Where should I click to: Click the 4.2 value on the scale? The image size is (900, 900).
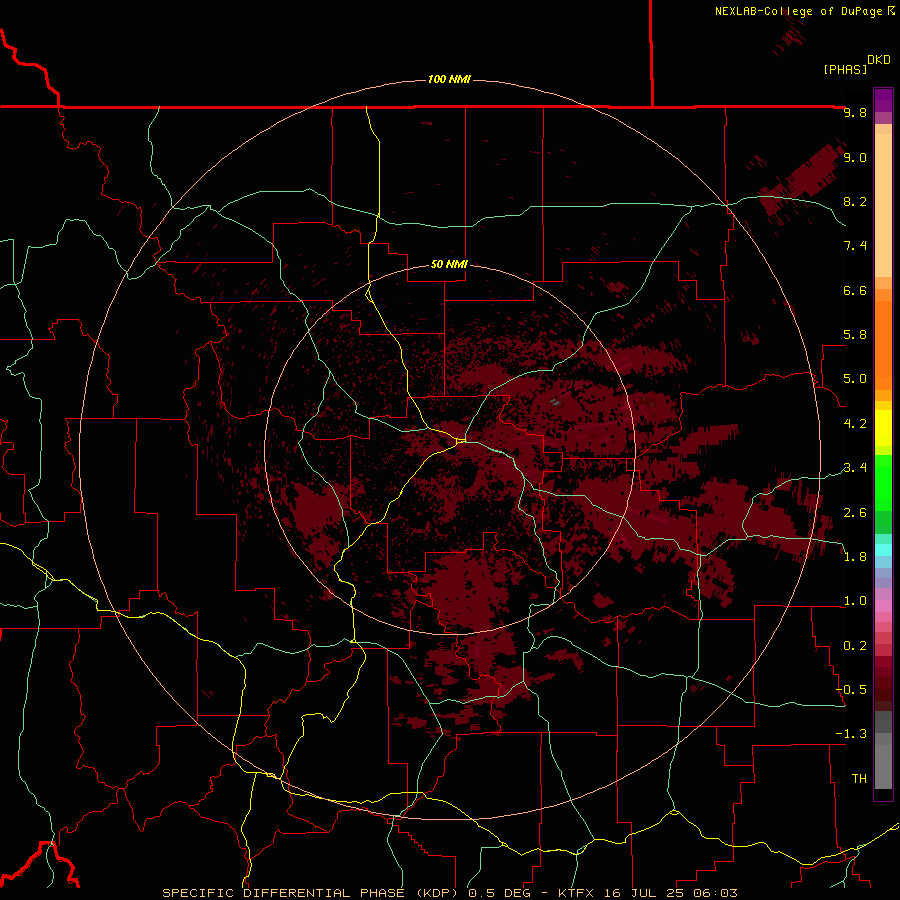(855, 424)
